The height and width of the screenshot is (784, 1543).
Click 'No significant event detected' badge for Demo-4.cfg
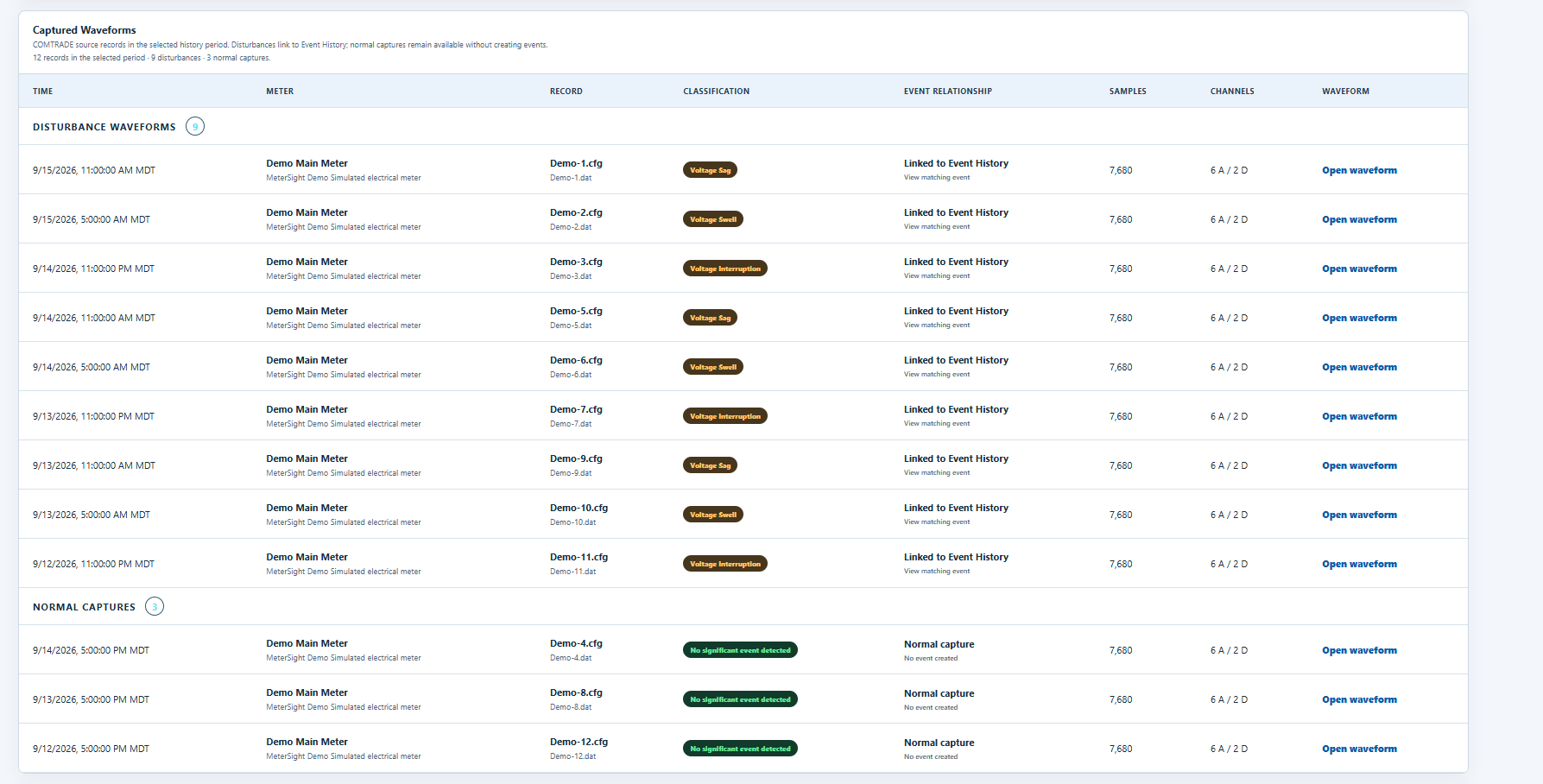[x=740, y=650]
